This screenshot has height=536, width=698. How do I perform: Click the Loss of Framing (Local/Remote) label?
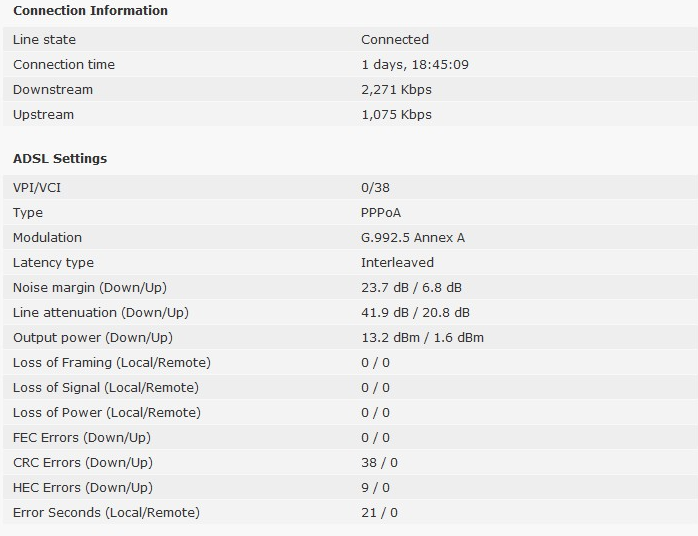(112, 363)
